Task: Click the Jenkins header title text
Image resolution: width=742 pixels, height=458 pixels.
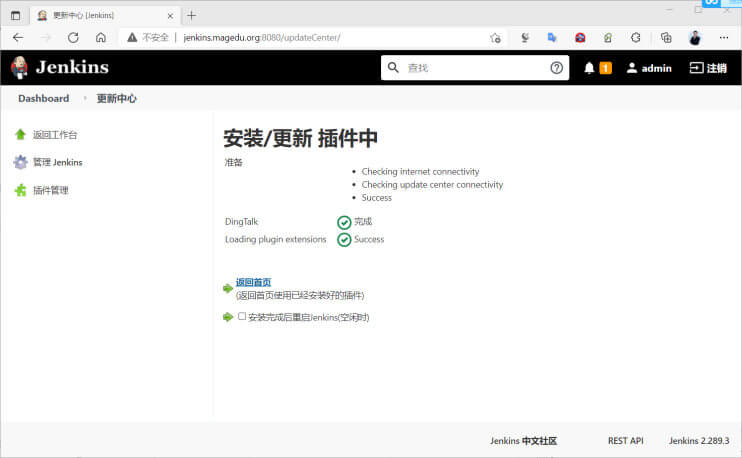Action: (x=72, y=67)
